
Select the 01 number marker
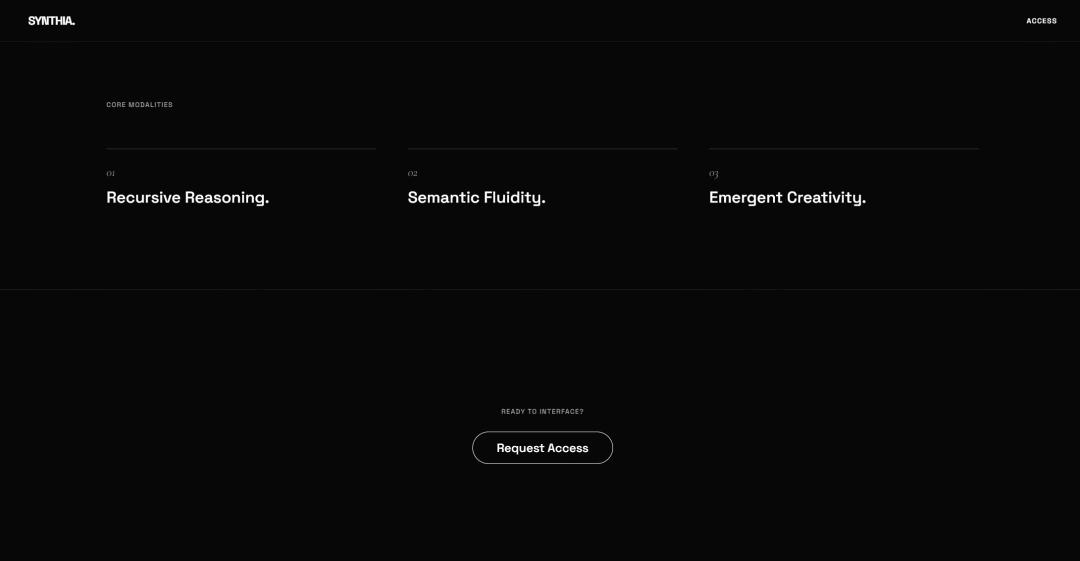click(x=111, y=174)
